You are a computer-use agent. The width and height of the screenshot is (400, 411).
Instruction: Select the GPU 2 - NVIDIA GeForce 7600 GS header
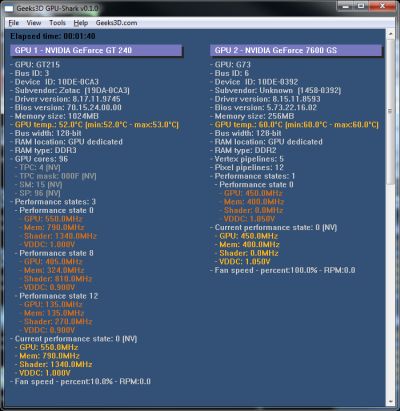(296, 50)
